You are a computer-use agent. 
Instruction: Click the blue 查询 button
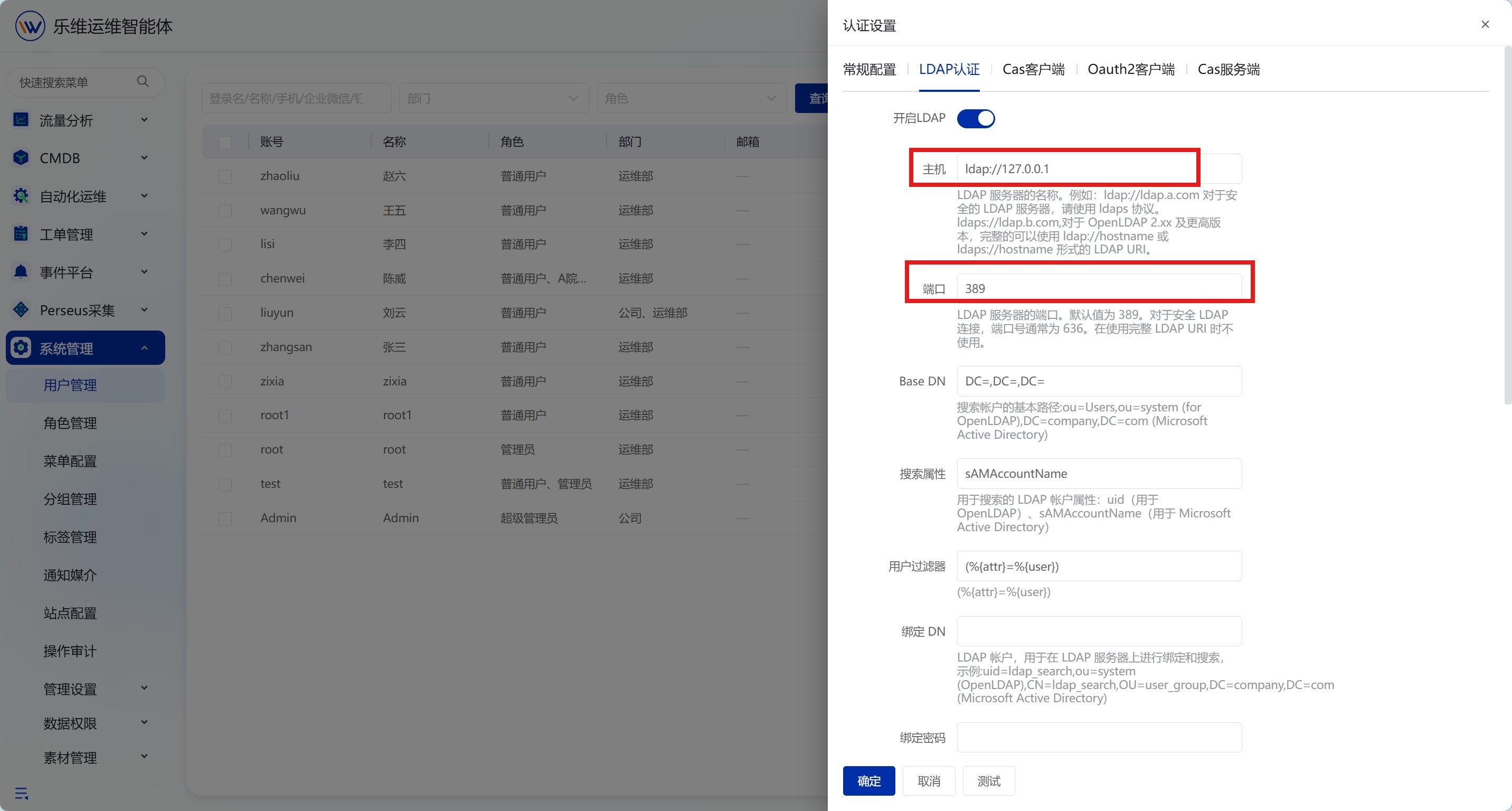click(812, 98)
